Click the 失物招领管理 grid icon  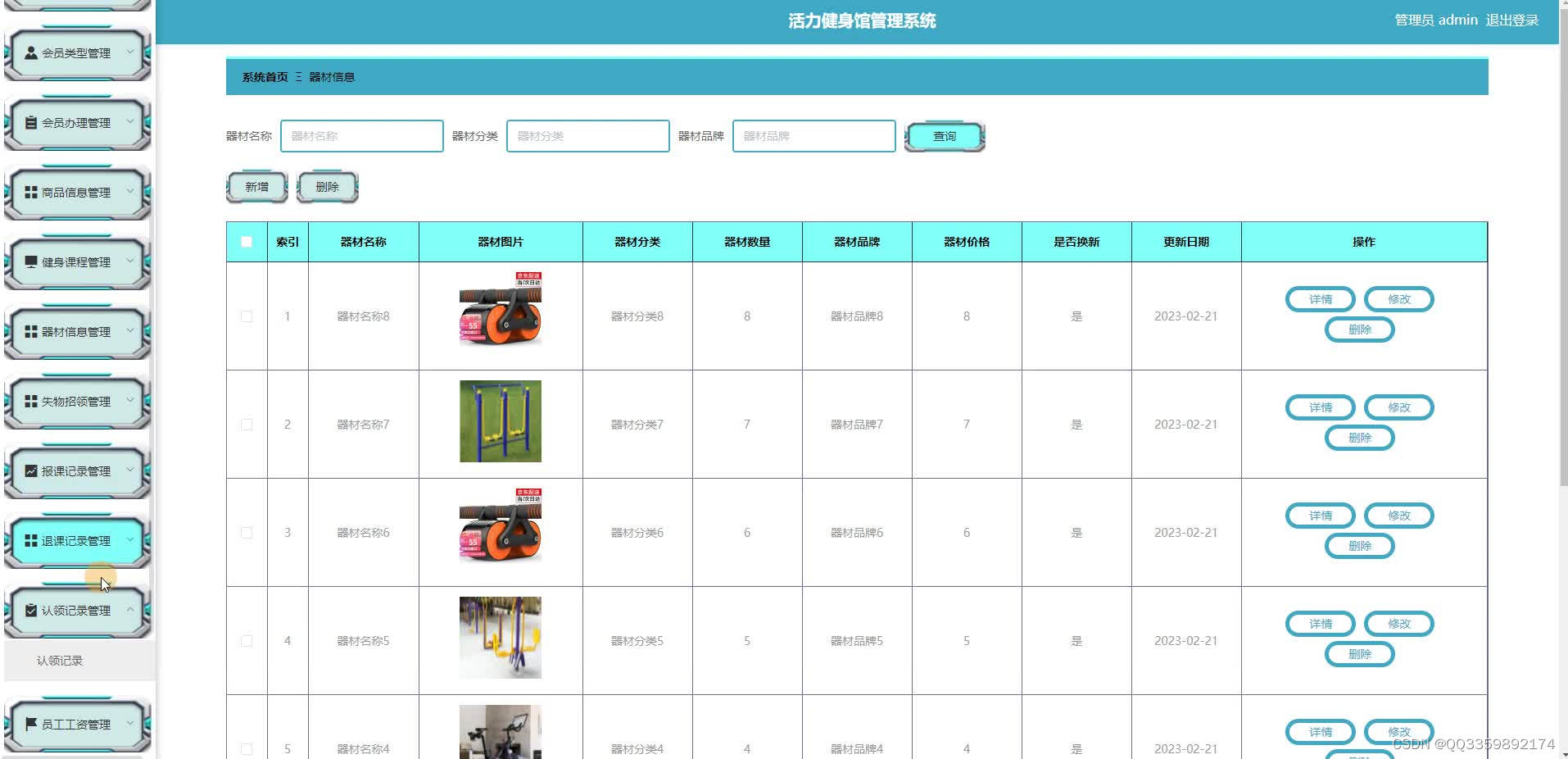pyautogui.click(x=31, y=402)
